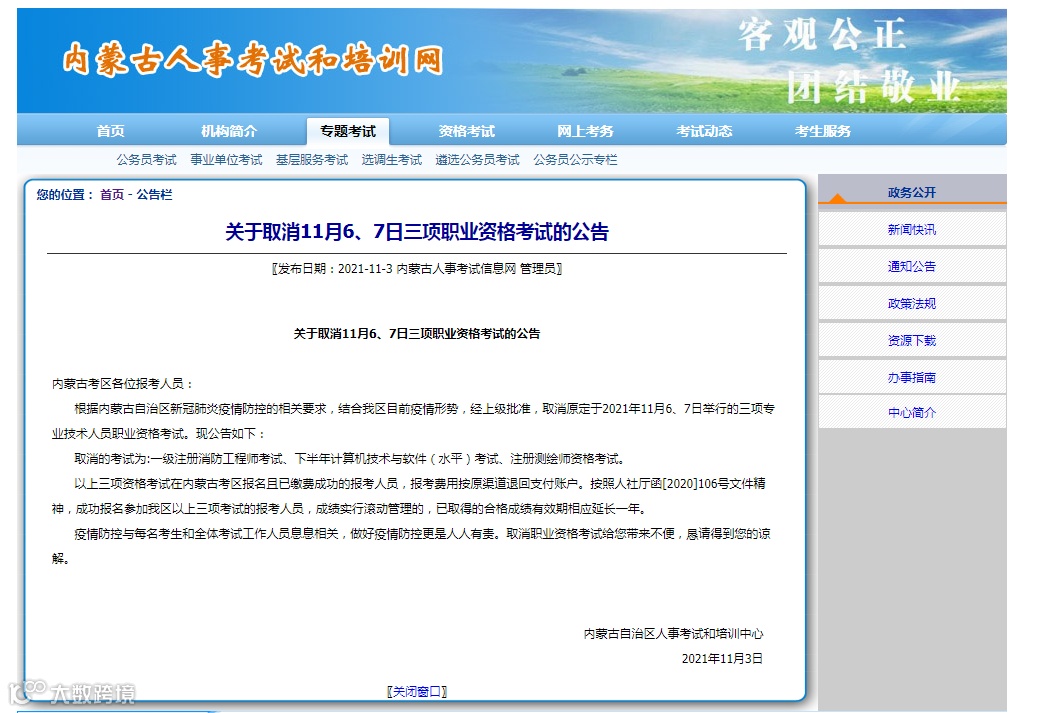Click the blue announcement headline 关于取消11月6、7日
The height and width of the screenshot is (713, 1041).
tap(417, 232)
